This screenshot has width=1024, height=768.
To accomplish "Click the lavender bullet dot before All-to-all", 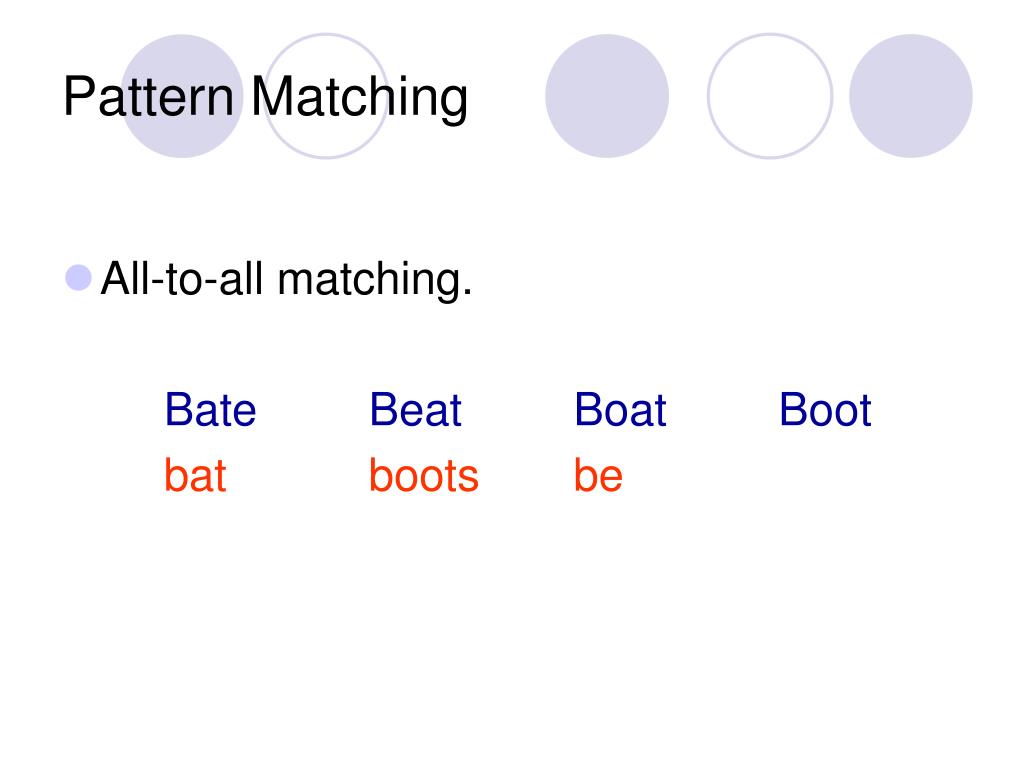I will click(78, 278).
